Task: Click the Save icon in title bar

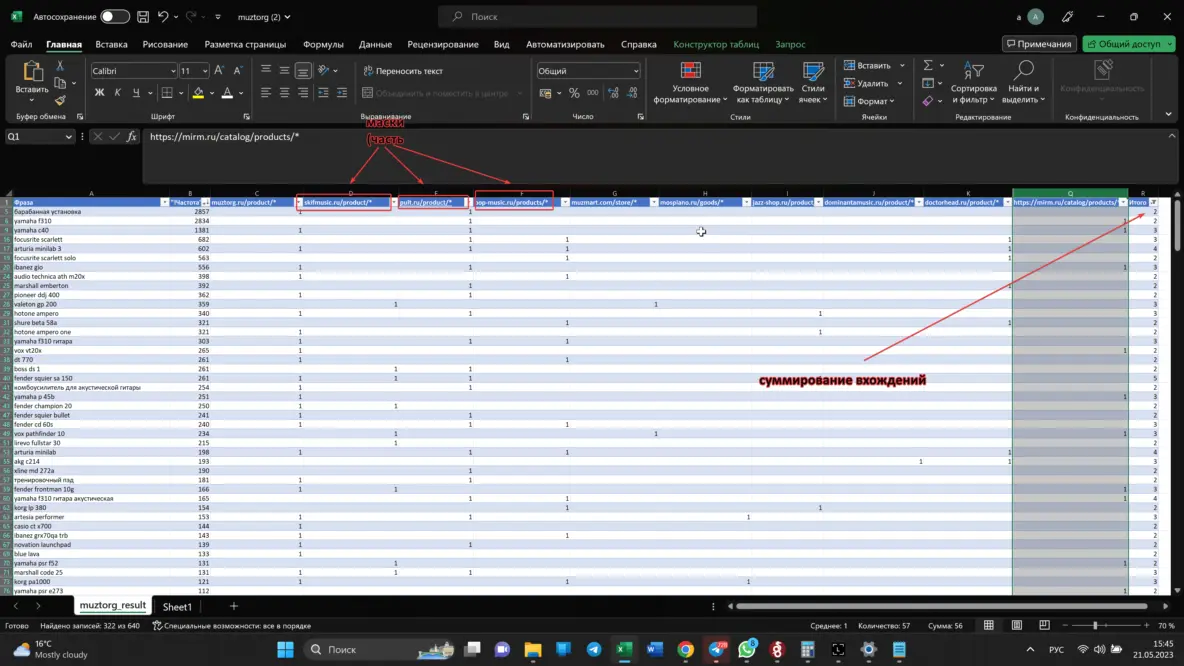Action: [x=143, y=17]
